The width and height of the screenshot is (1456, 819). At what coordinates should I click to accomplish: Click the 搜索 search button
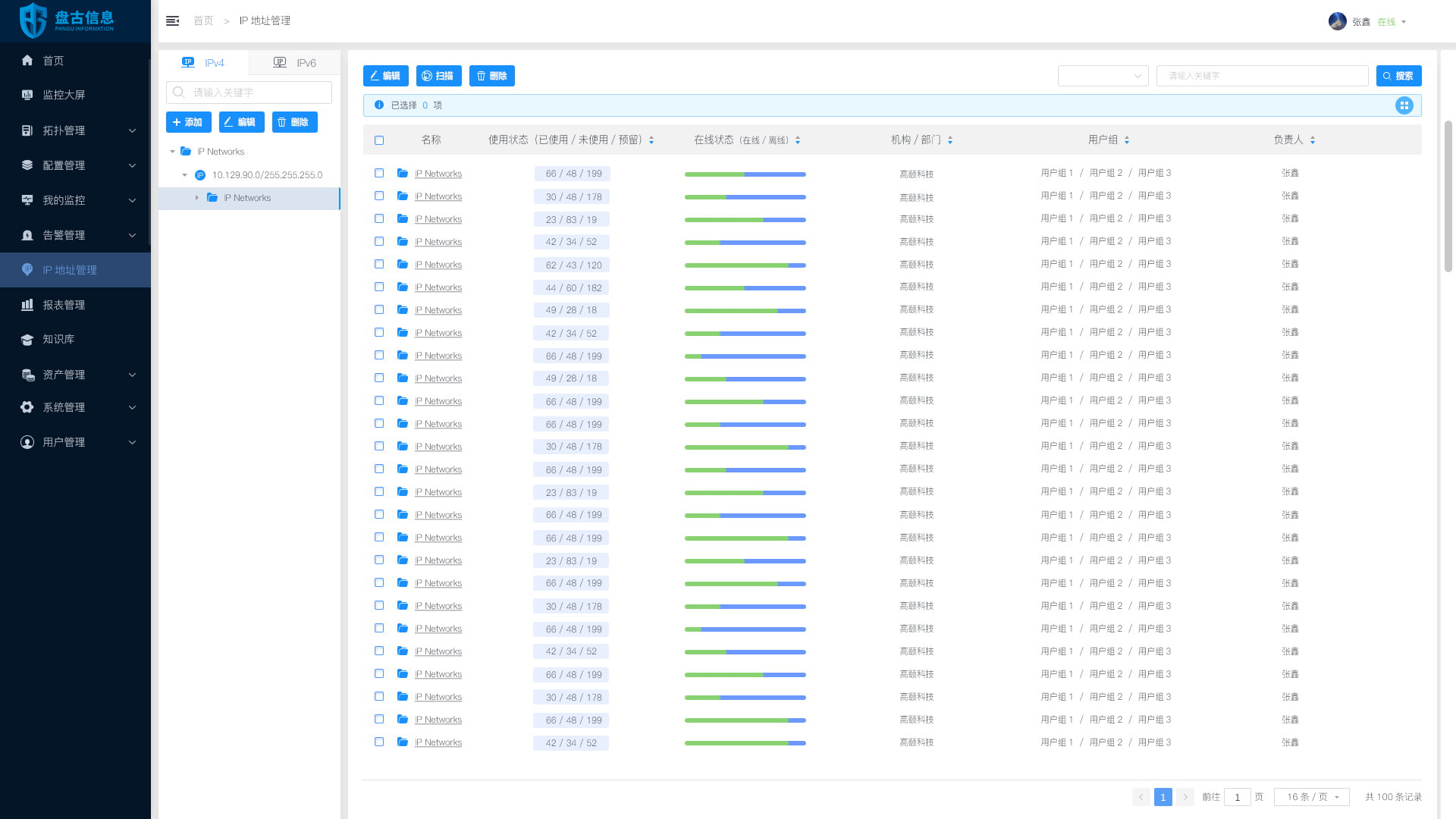tap(1398, 76)
